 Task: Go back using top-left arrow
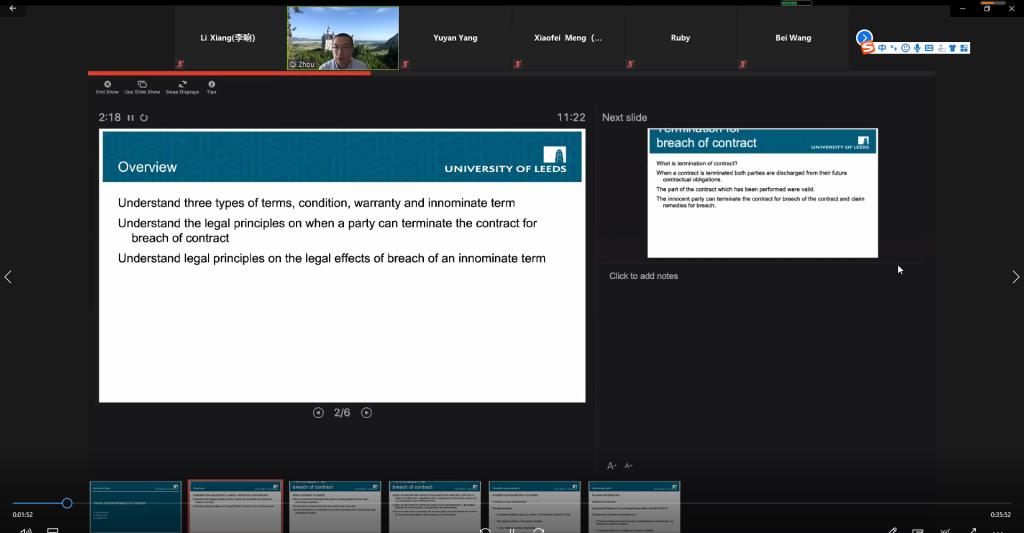coord(12,8)
